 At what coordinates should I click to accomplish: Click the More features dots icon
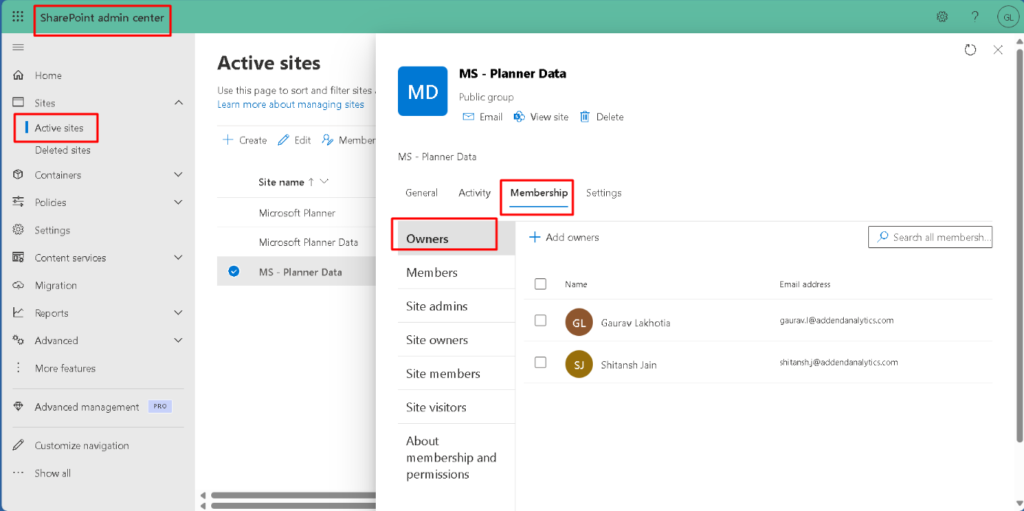[x=19, y=368]
